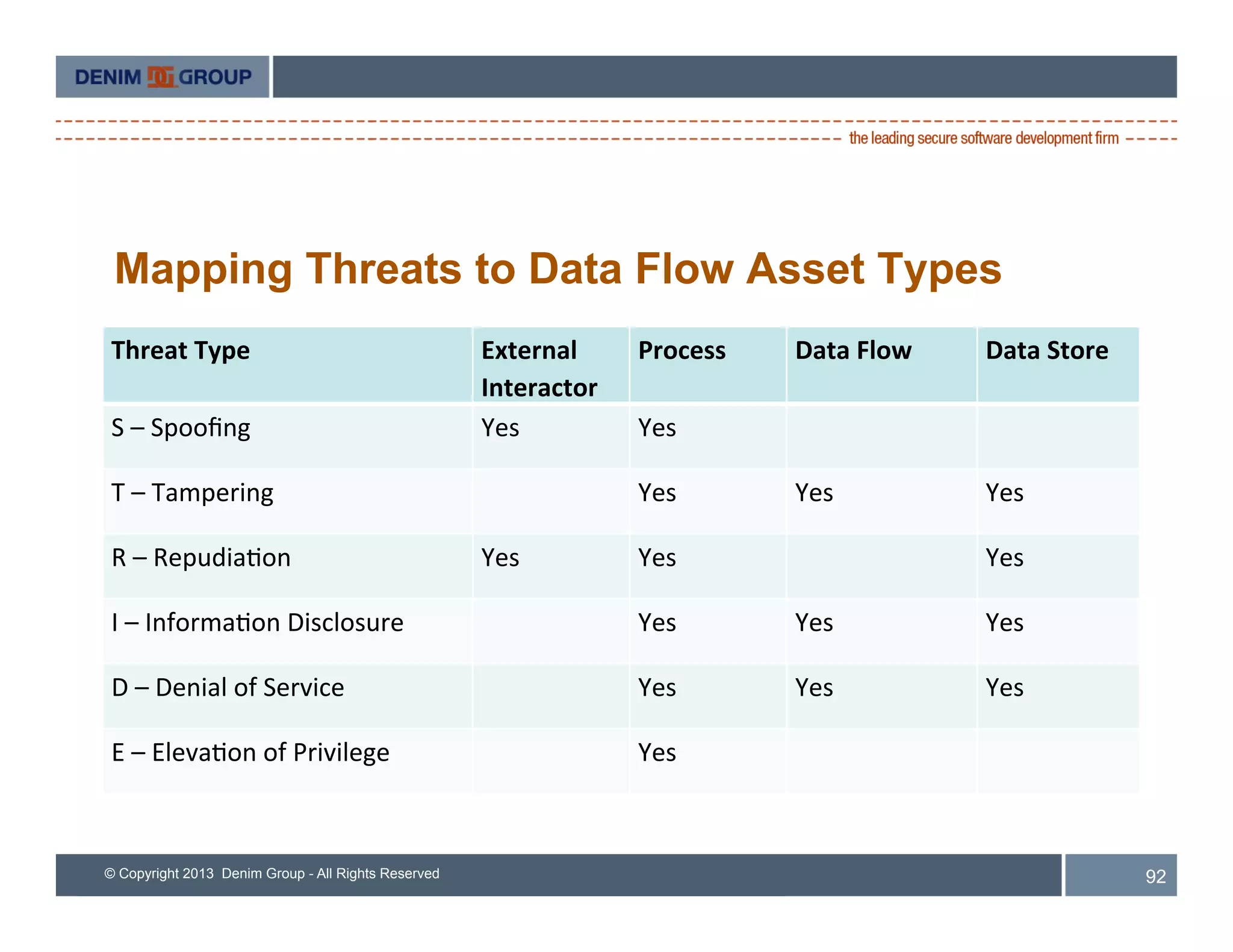The width and height of the screenshot is (1233, 952).
Task: Click Yes under Data Store for Repudiation
Action: [x=1004, y=558]
